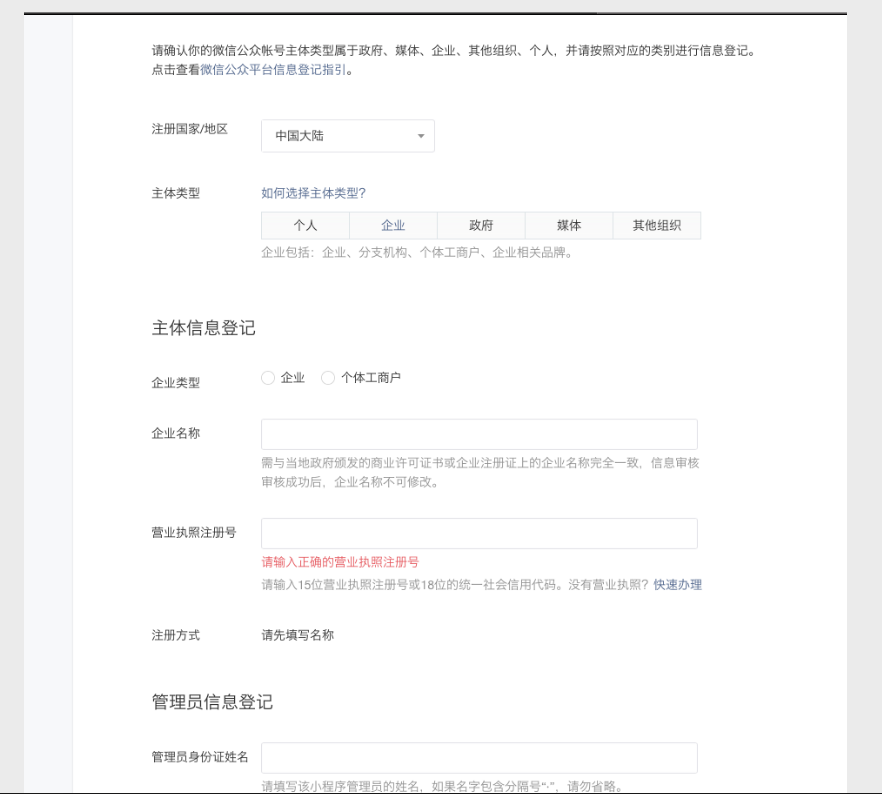The width and height of the screenshot is (882, 794).
Task: Click the 注册方式 field label
Action: 176,635
